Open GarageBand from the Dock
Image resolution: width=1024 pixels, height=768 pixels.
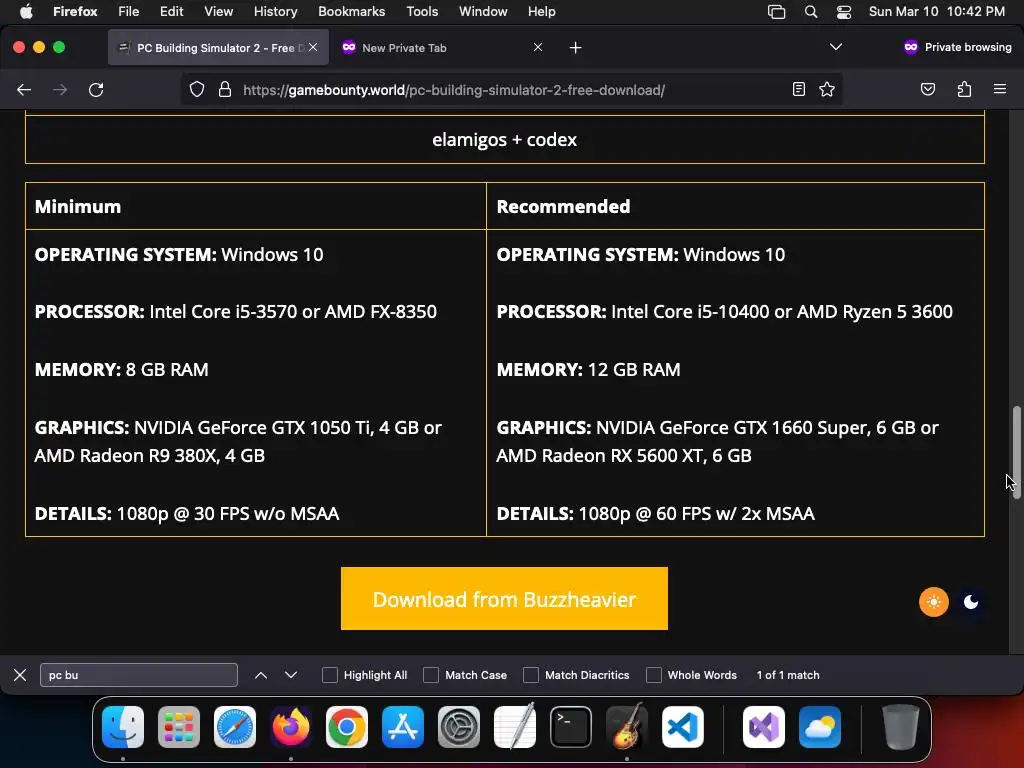tap(627, 726)
